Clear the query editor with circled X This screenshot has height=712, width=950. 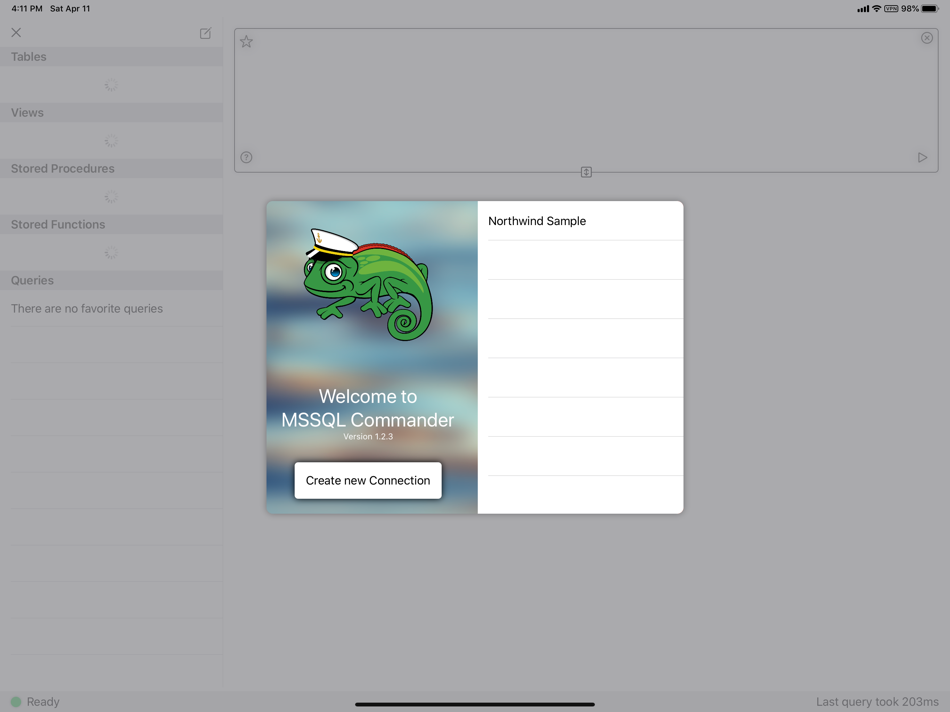tap(927, 38)
